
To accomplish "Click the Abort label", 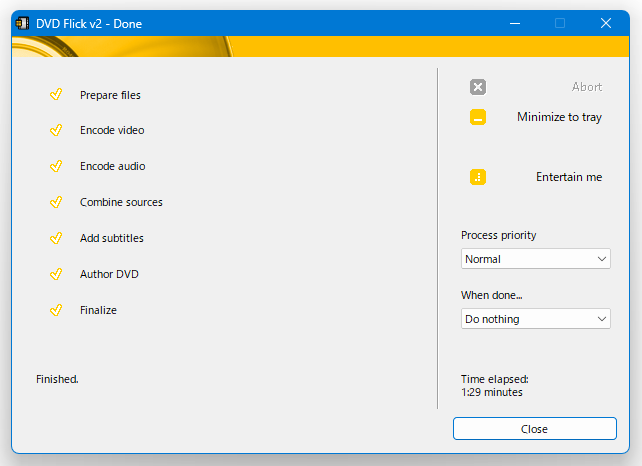I will point(587,87).
